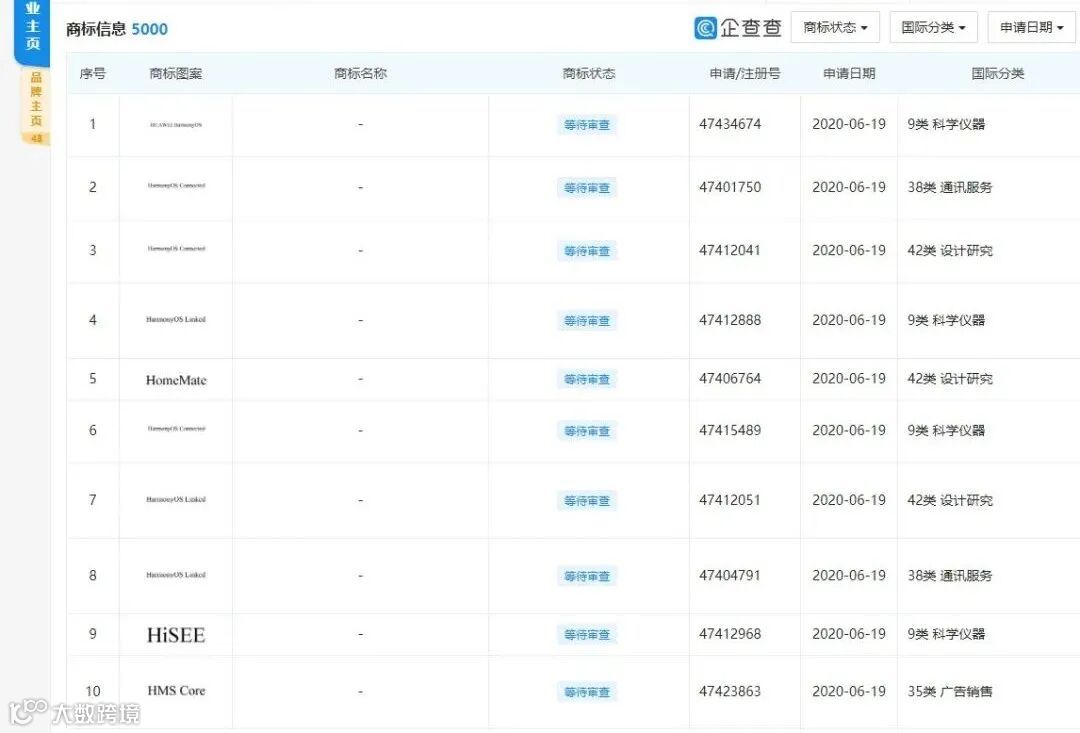Open the trademark image in row 47412051
Screen dimensions: 1080x733
point(176,499)
